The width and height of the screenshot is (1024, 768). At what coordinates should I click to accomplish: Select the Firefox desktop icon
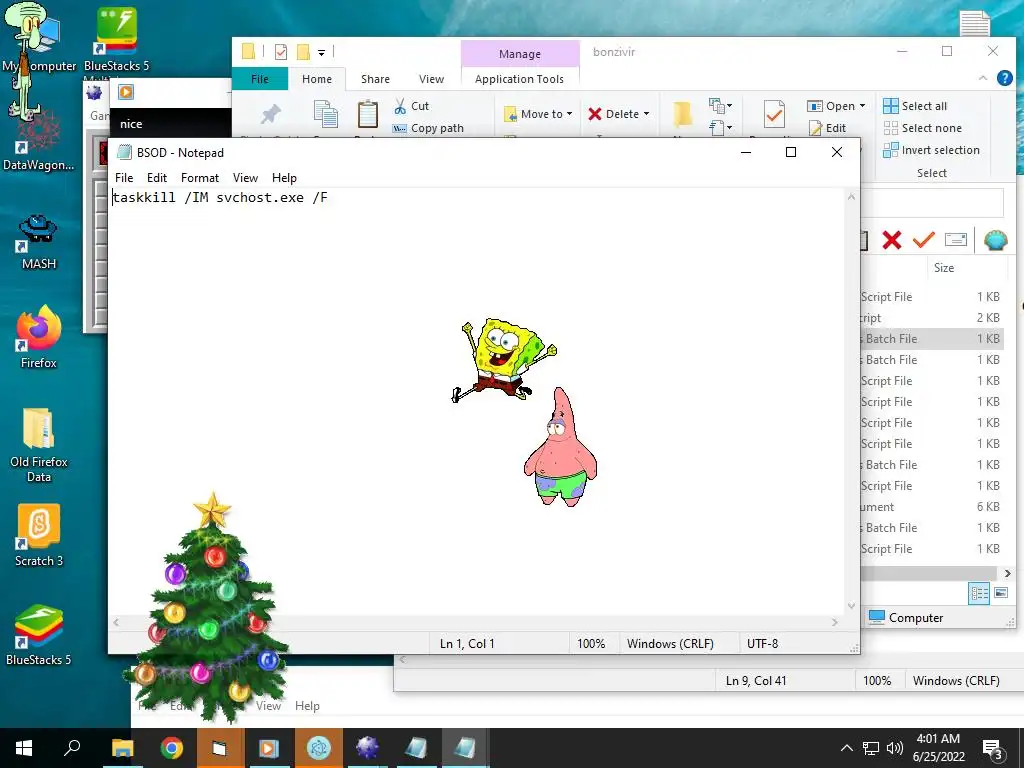point(39,338)
